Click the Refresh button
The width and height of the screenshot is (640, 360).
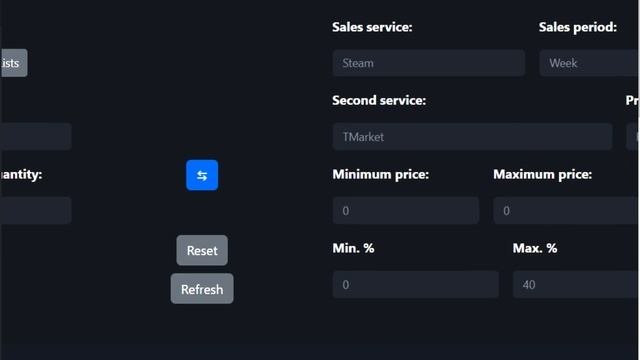tap(202, 289)
